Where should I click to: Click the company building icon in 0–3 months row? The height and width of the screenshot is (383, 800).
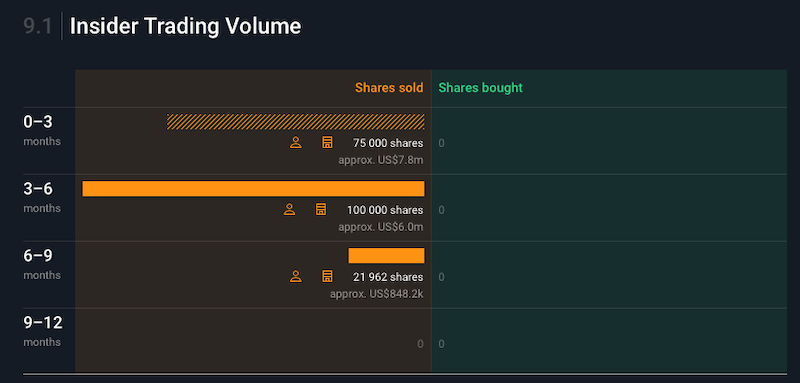click(327, 143)
